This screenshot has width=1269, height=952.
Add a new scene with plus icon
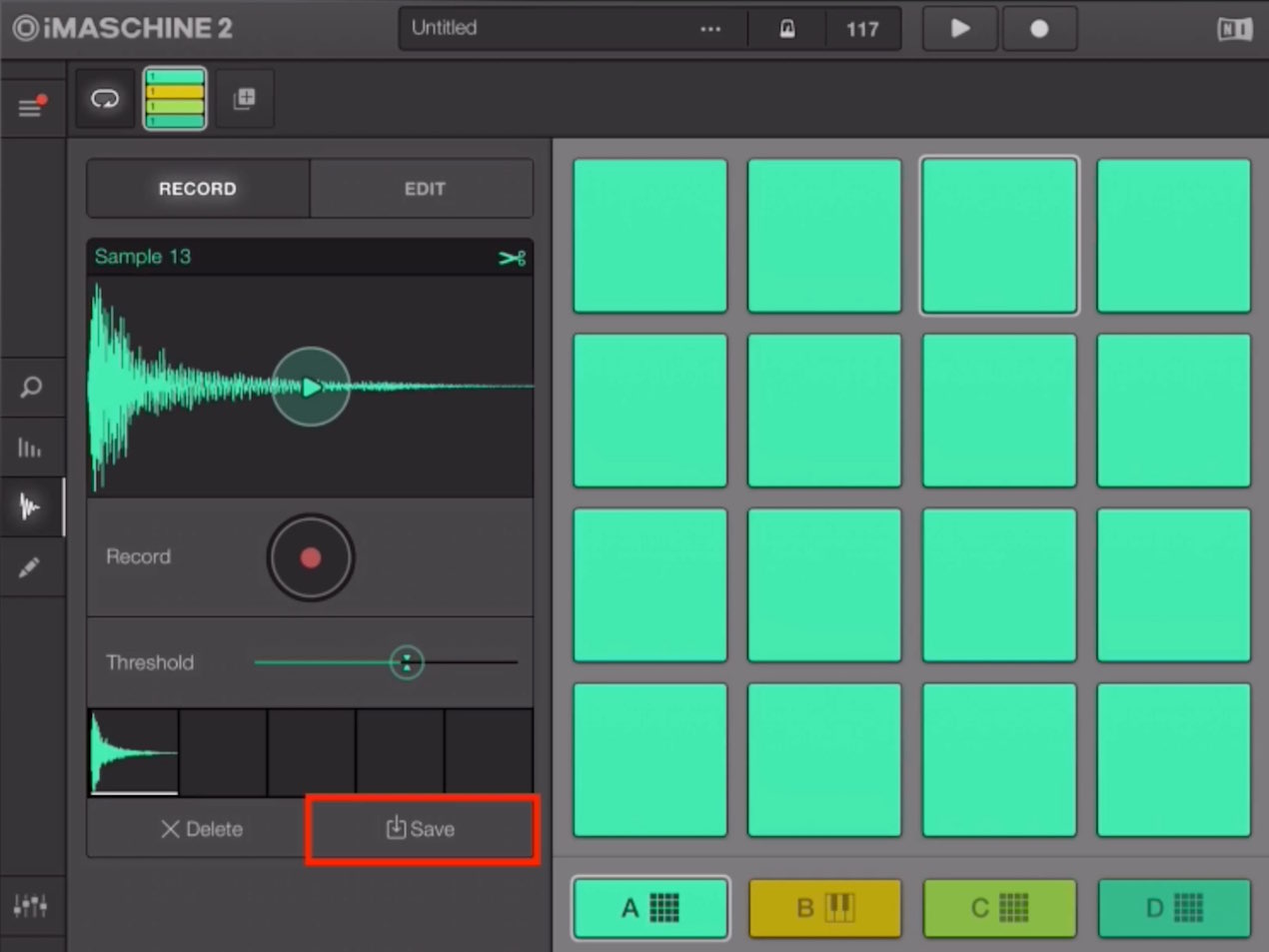[245, 99]
